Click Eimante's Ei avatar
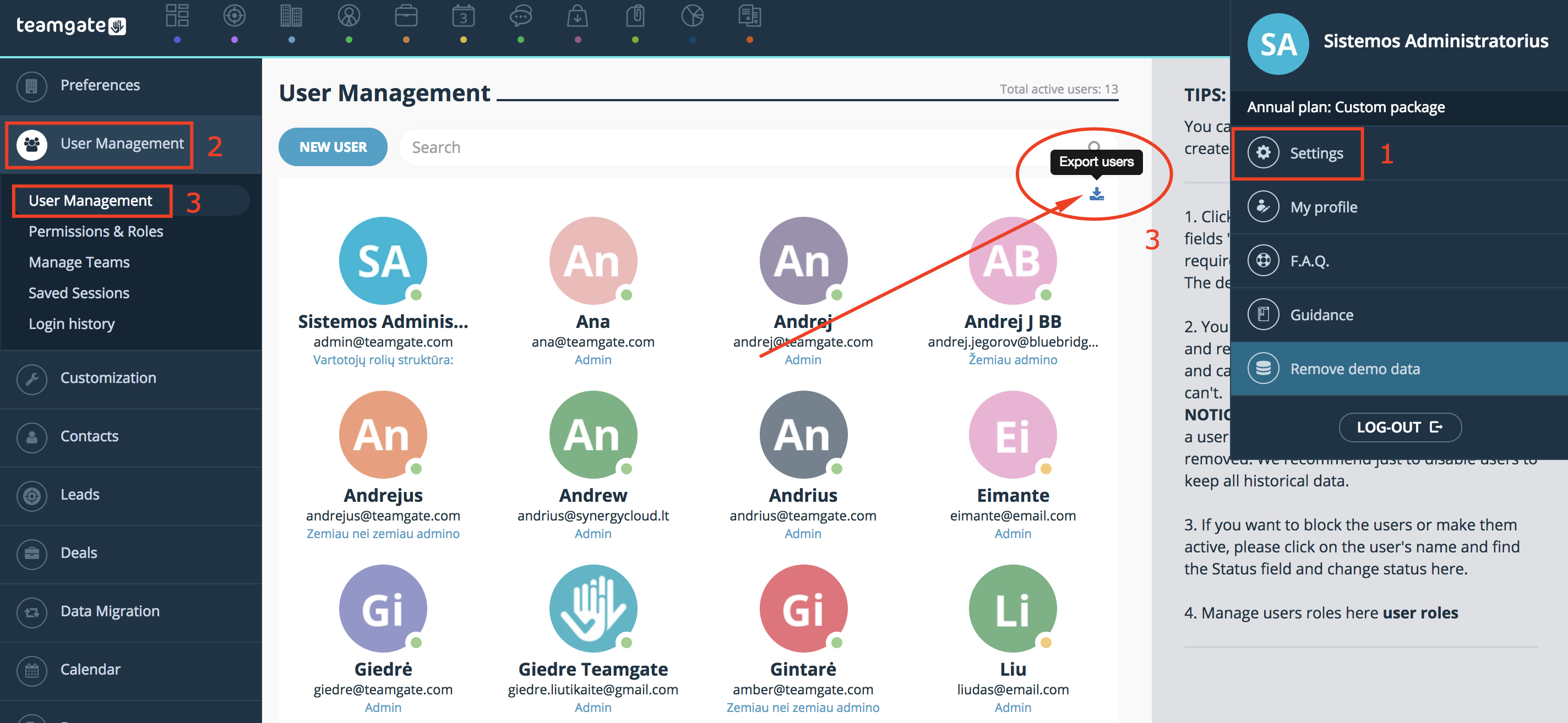This screenshot has height=723, width=1568. point(1013,435)
